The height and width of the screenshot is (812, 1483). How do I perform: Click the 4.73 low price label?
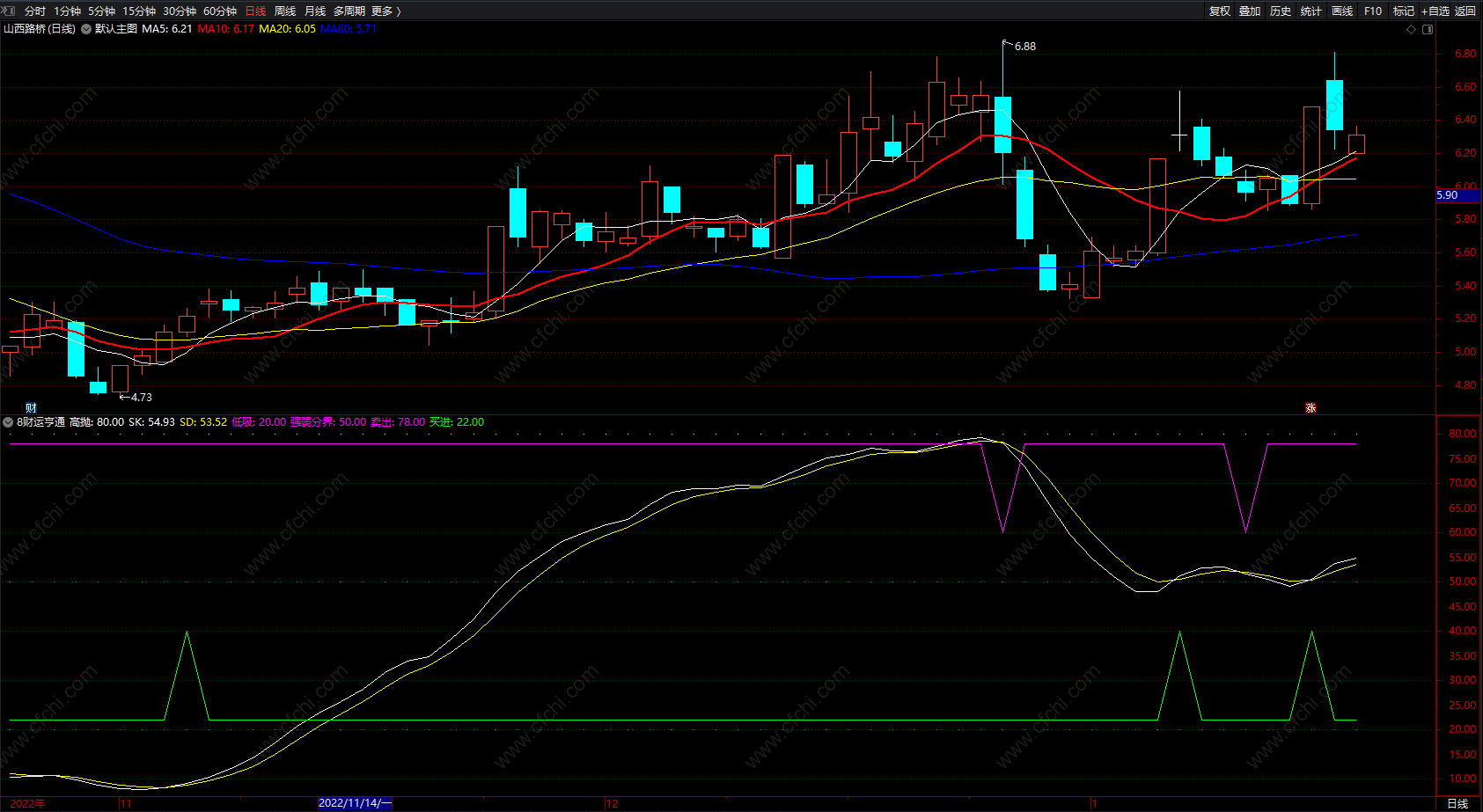pos(142,398)
